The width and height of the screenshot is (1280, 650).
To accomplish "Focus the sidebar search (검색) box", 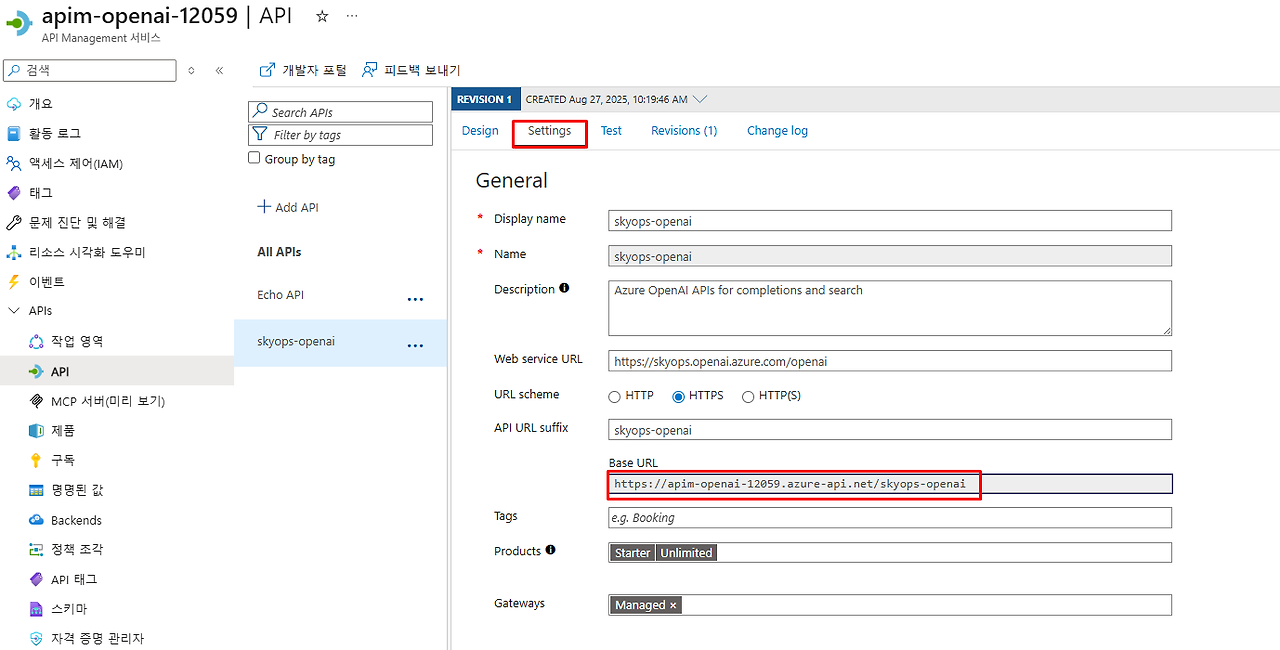I will [90, 70].
